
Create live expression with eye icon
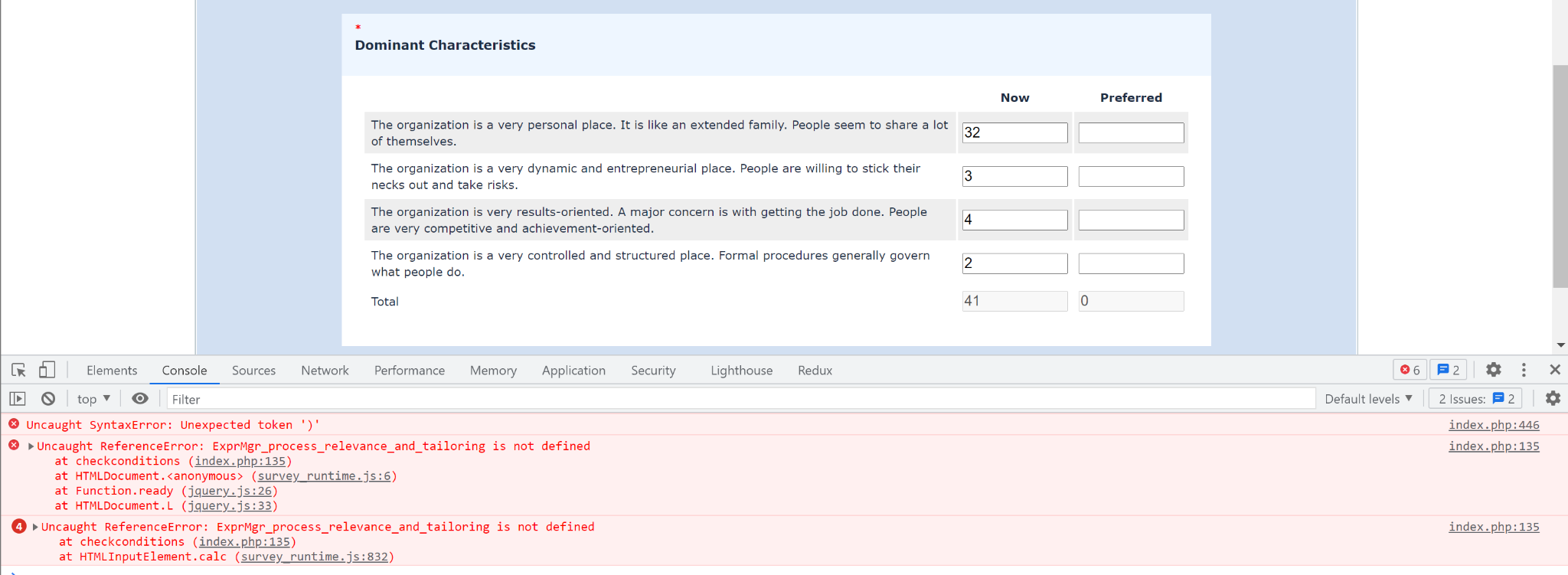point(139,399)
